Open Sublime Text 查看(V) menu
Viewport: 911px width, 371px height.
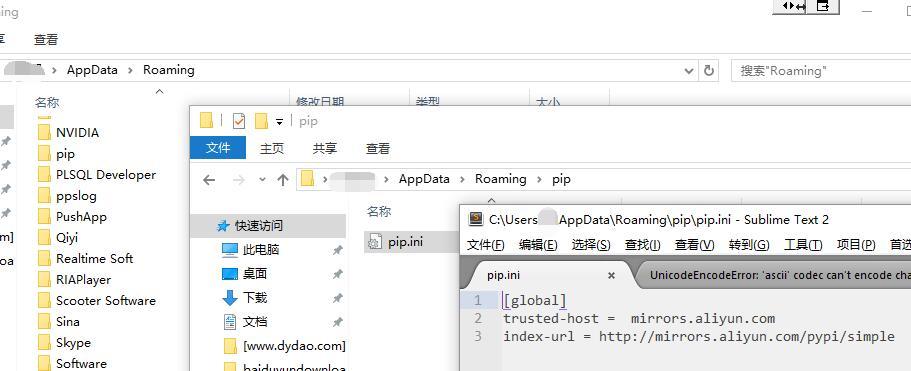click(694, 245)
